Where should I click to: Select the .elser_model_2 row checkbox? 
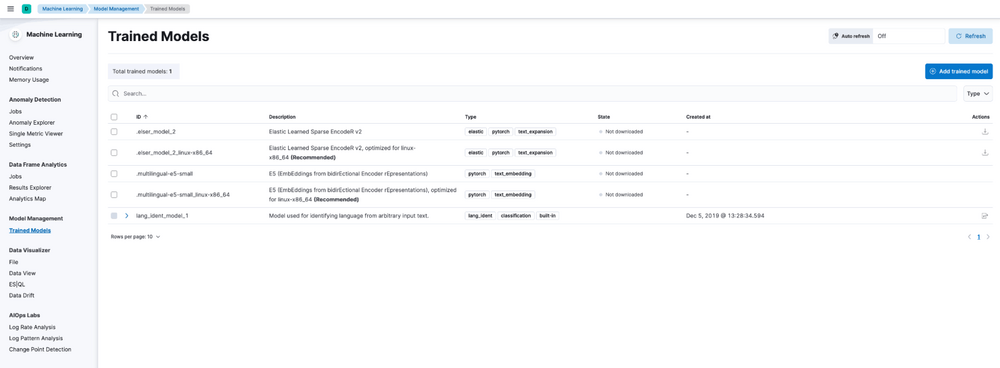114,131
